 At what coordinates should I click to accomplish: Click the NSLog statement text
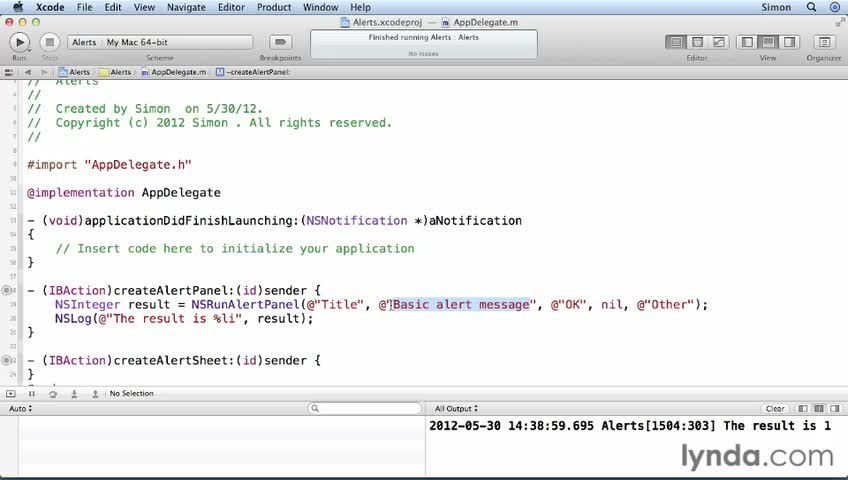(x=184, y=318)
